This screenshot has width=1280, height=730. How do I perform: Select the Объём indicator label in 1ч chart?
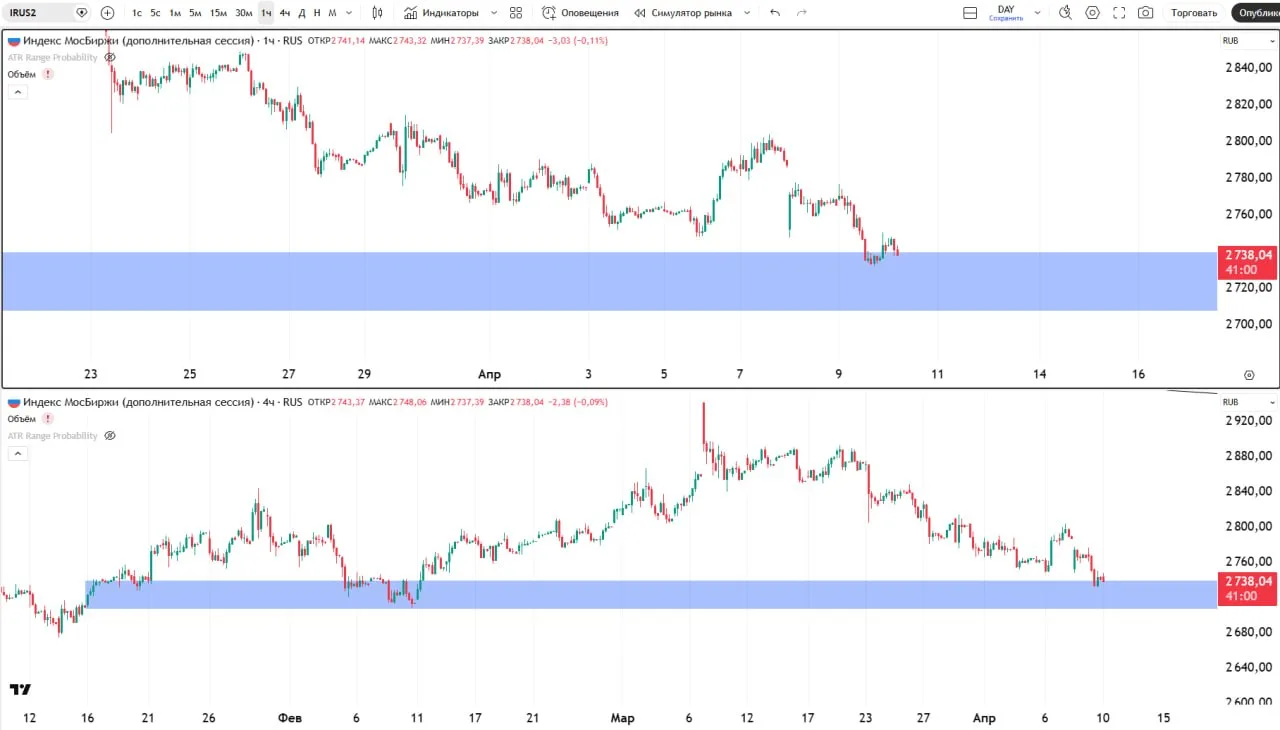pyautogui.click(x=22, y=74)
